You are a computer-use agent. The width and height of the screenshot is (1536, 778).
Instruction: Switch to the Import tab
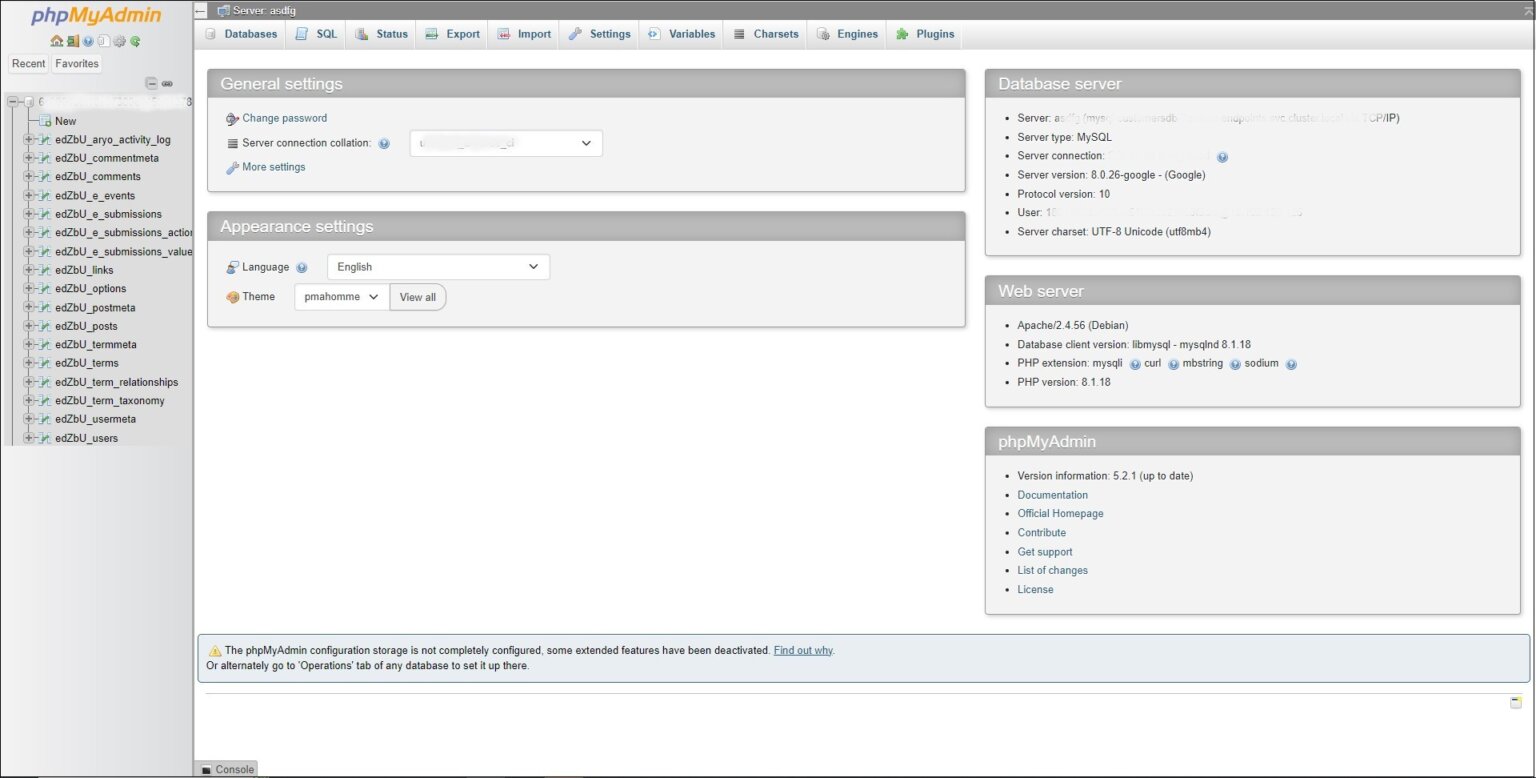click(523, 33)
